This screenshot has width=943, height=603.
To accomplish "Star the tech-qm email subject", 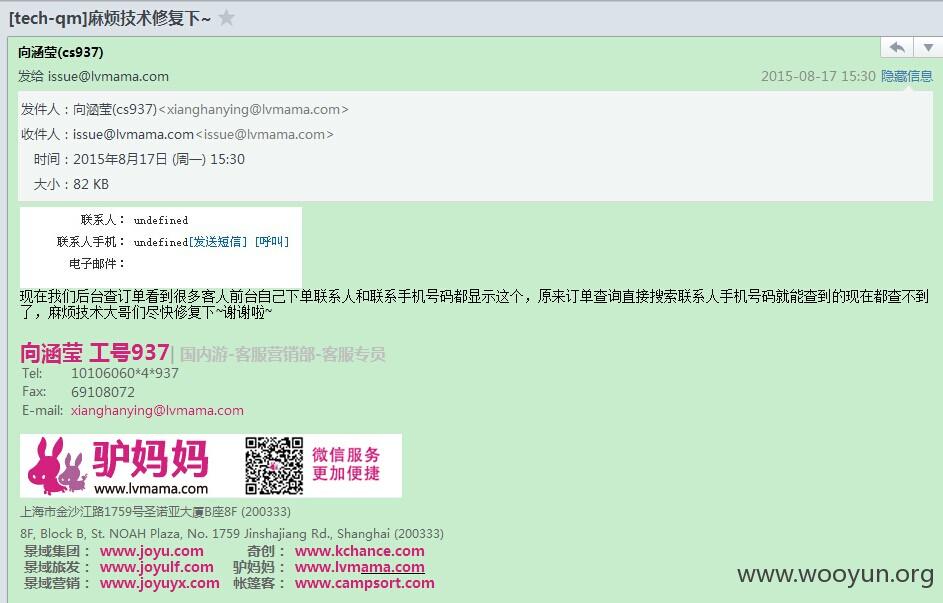I will [x=227, y=18].
